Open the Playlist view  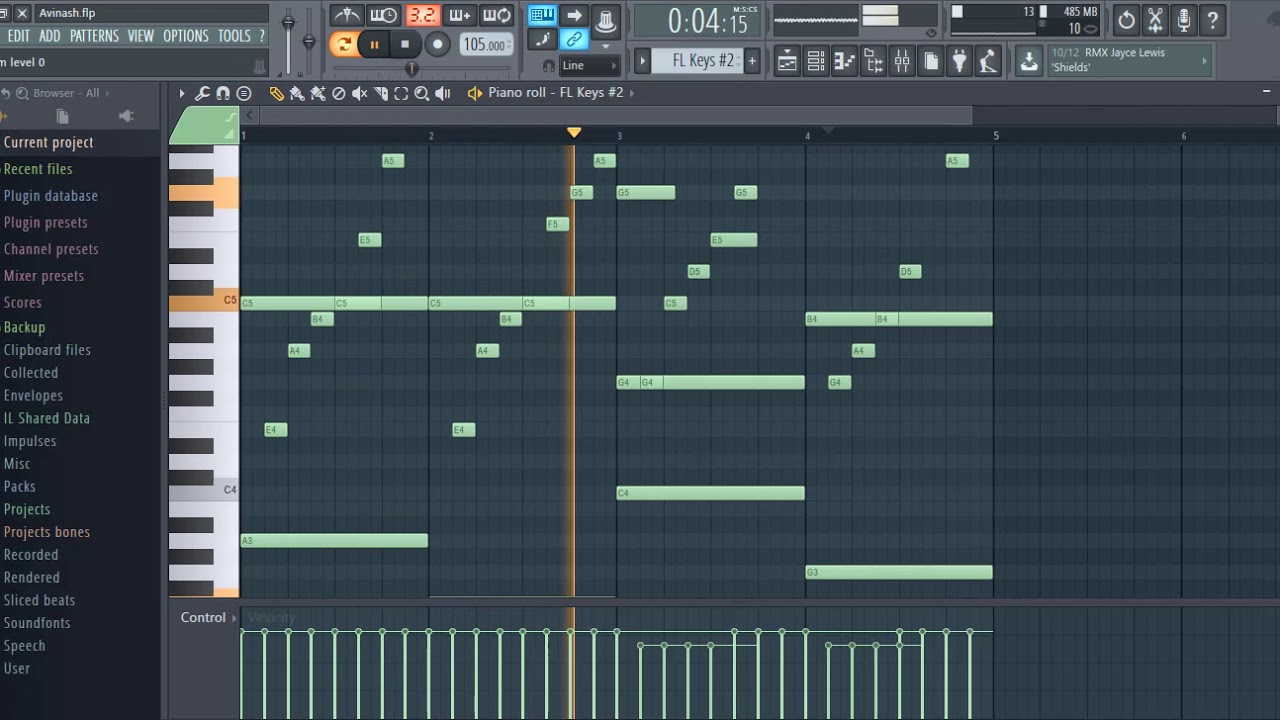[787, 61]
